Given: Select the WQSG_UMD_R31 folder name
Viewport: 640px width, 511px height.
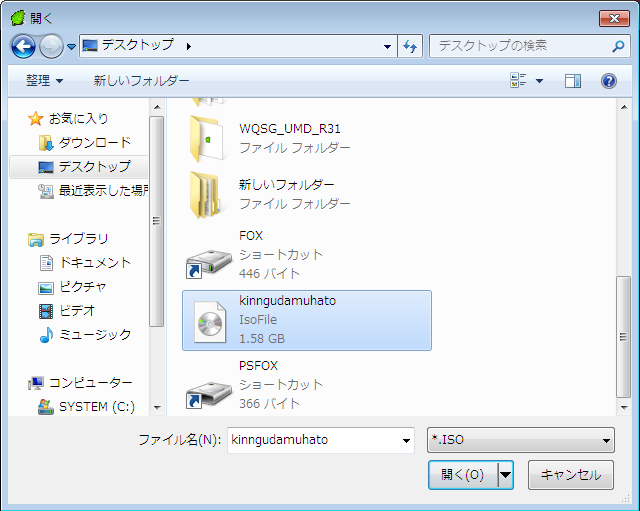Looking at the screenshot, I should 290,129.
